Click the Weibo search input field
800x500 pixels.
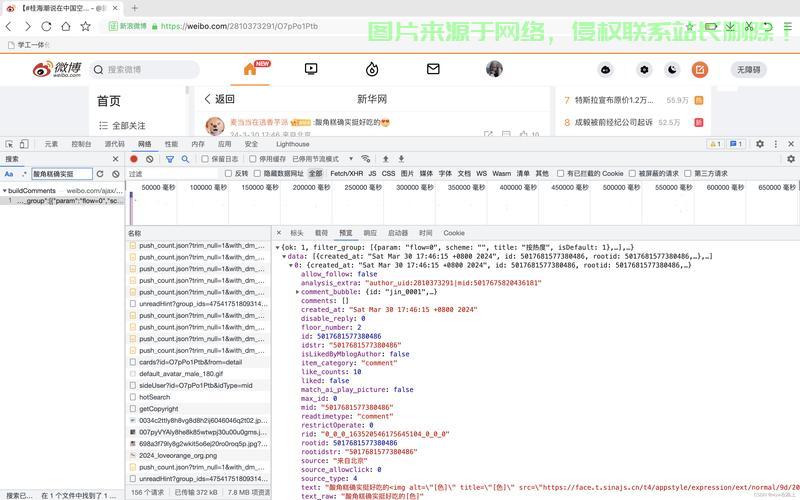click(150, 70)
